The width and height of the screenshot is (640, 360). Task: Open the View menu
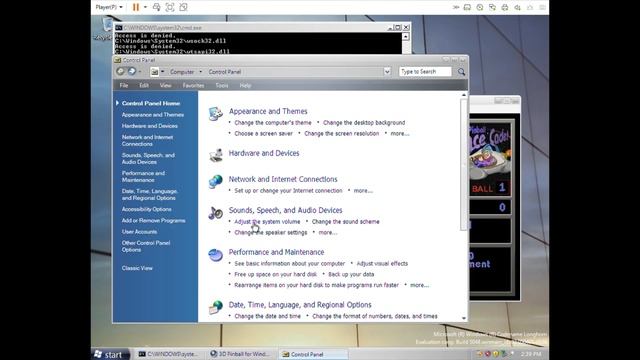(165, 85)
